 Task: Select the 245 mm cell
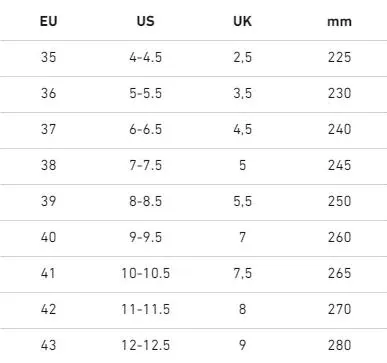click(339, 165)
